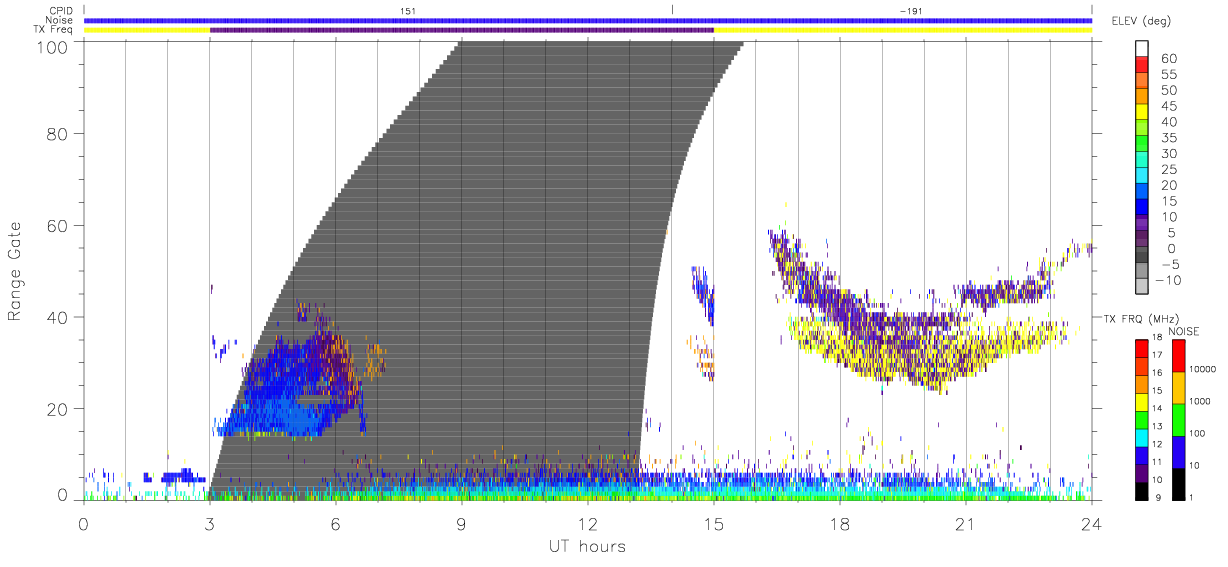
Task: Pick the red top swatch of the TX FRQ bar
Action: pos(1141,348)
